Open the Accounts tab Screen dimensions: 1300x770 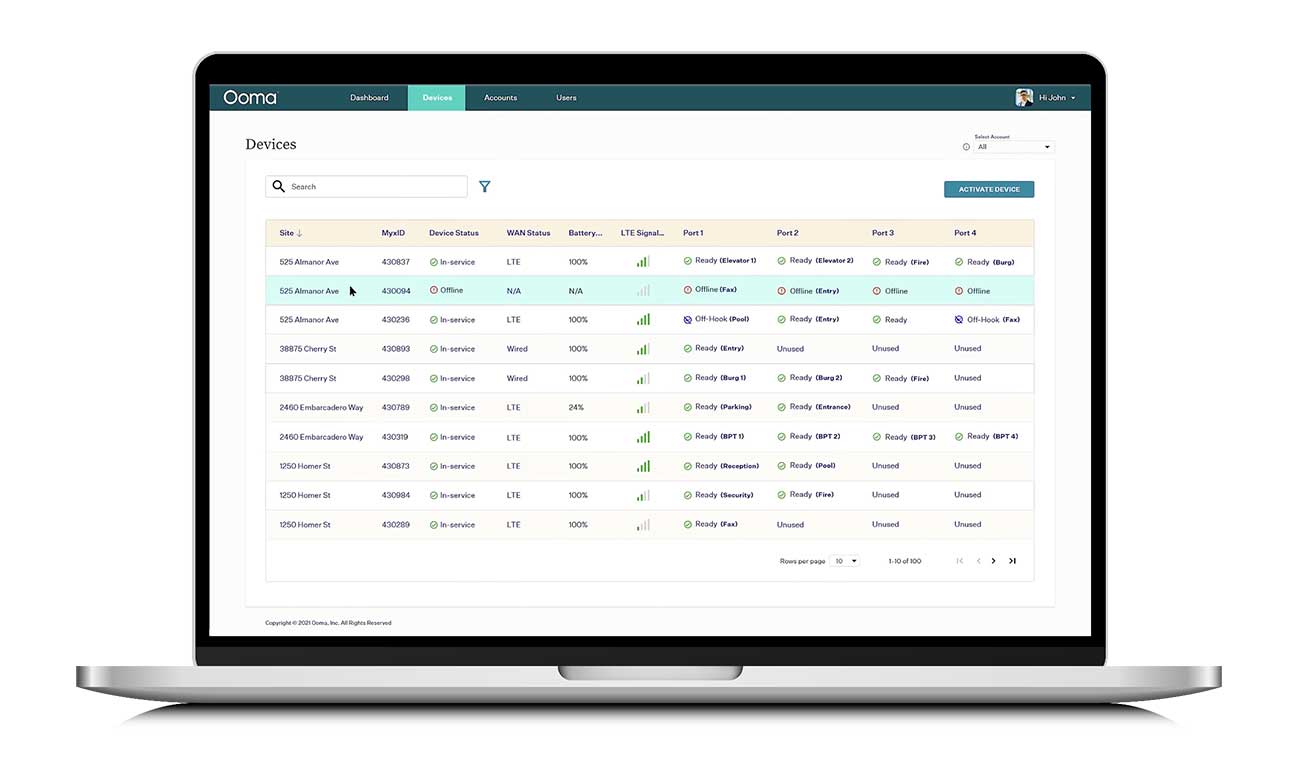(500, 98)
